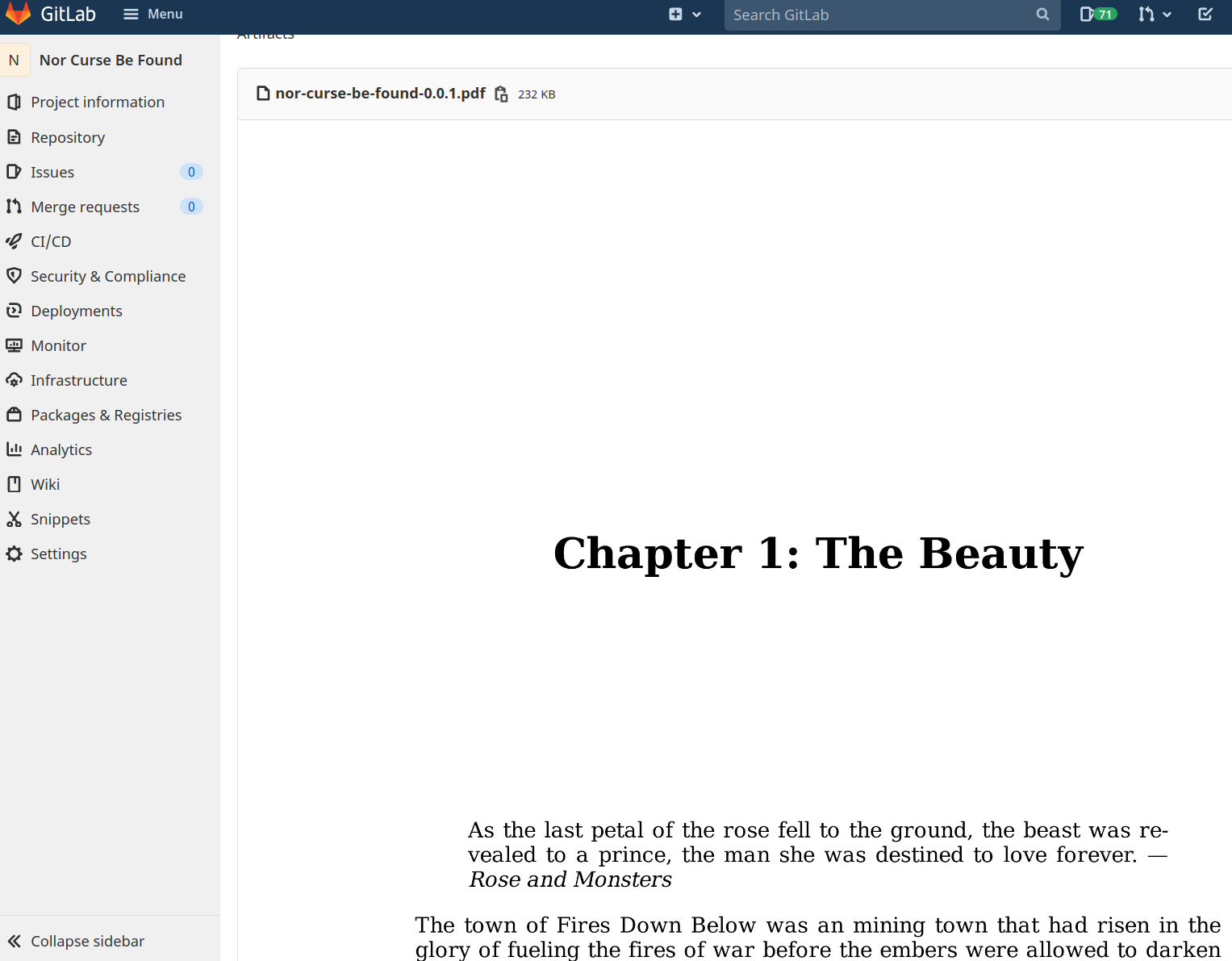Image resolution: width=1232 pixels, height=961 pixels.
Task: Click the collapse double-chevron icon
Action: 14,941
